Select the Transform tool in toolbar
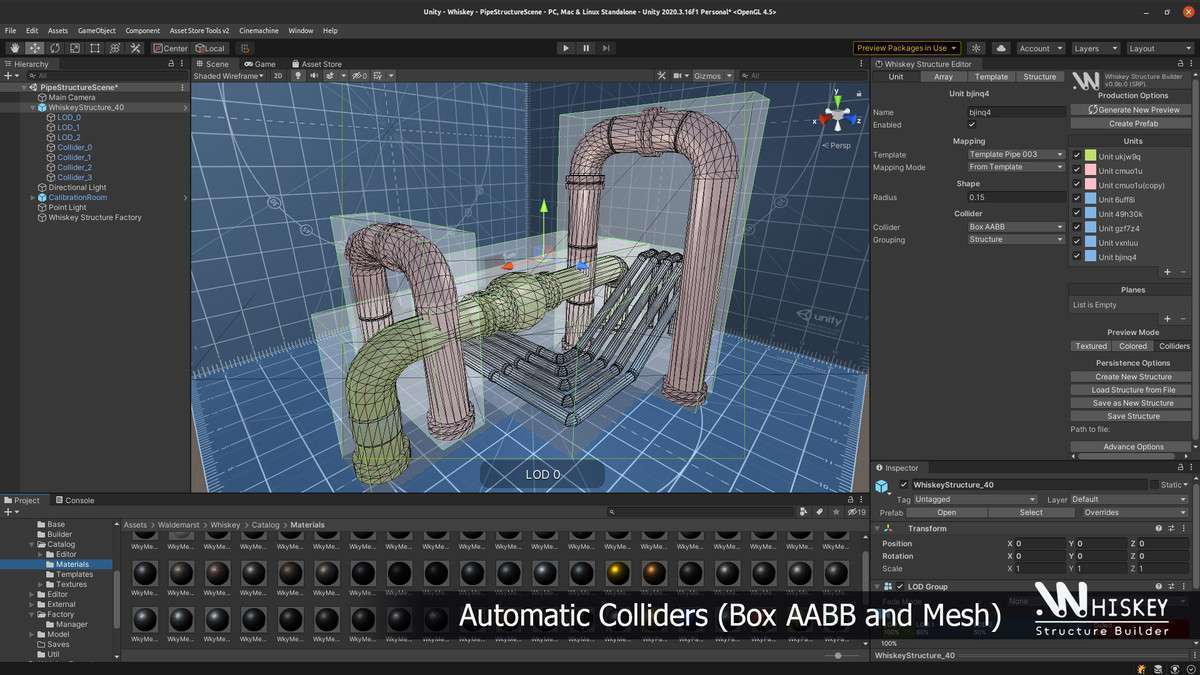 pos(114,48)
